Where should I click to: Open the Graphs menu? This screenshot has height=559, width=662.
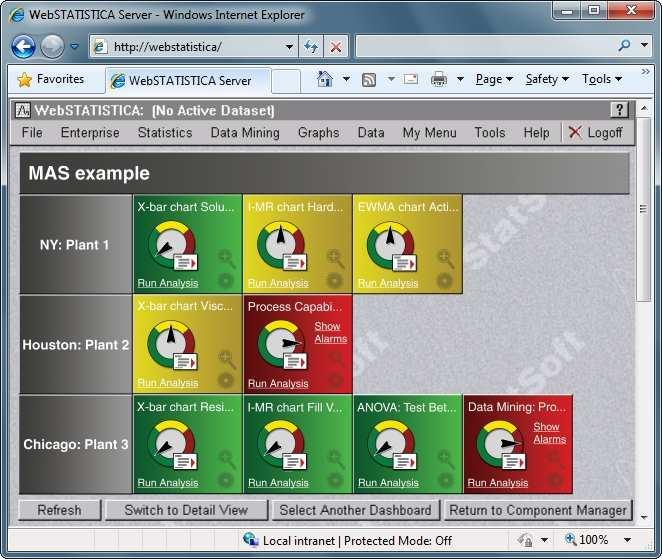[318, 133]
